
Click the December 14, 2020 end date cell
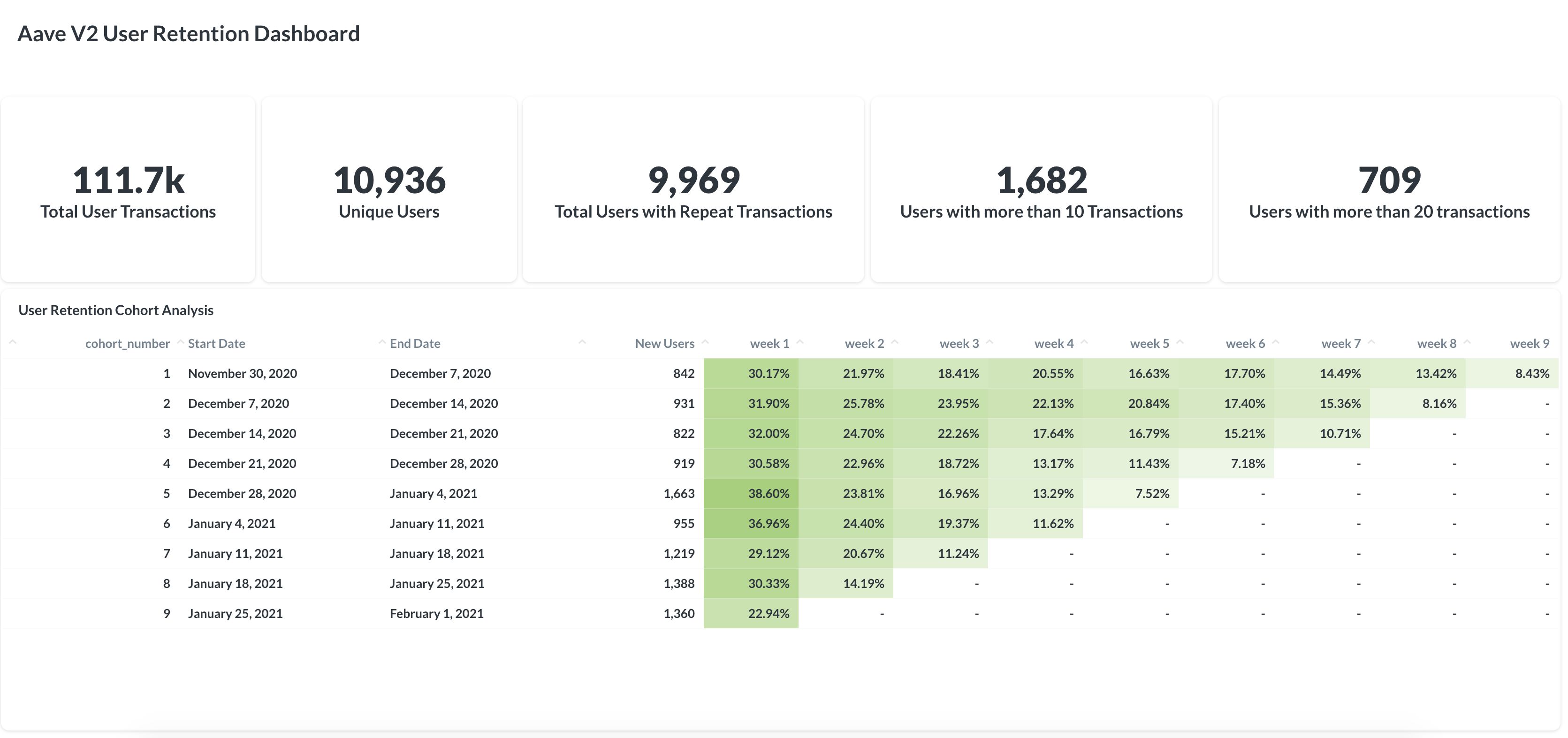[444, 403]
